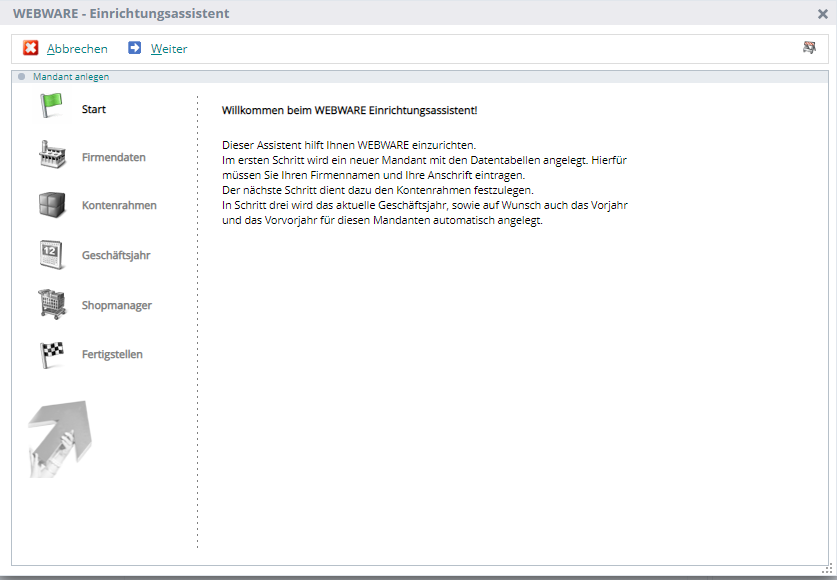Open the Start step in sidebar
This screenshot has width=837, height=580.
94,109
